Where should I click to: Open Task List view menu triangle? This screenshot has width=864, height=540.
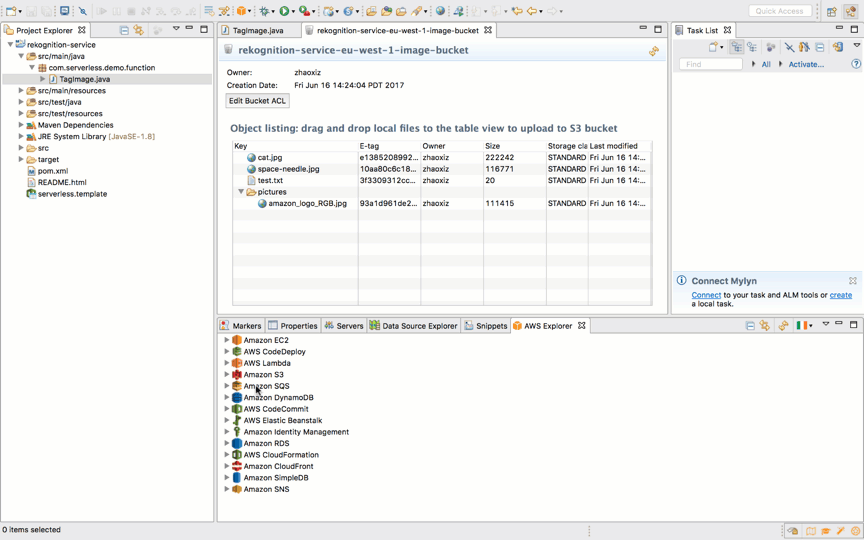click(x=857, y=45)
